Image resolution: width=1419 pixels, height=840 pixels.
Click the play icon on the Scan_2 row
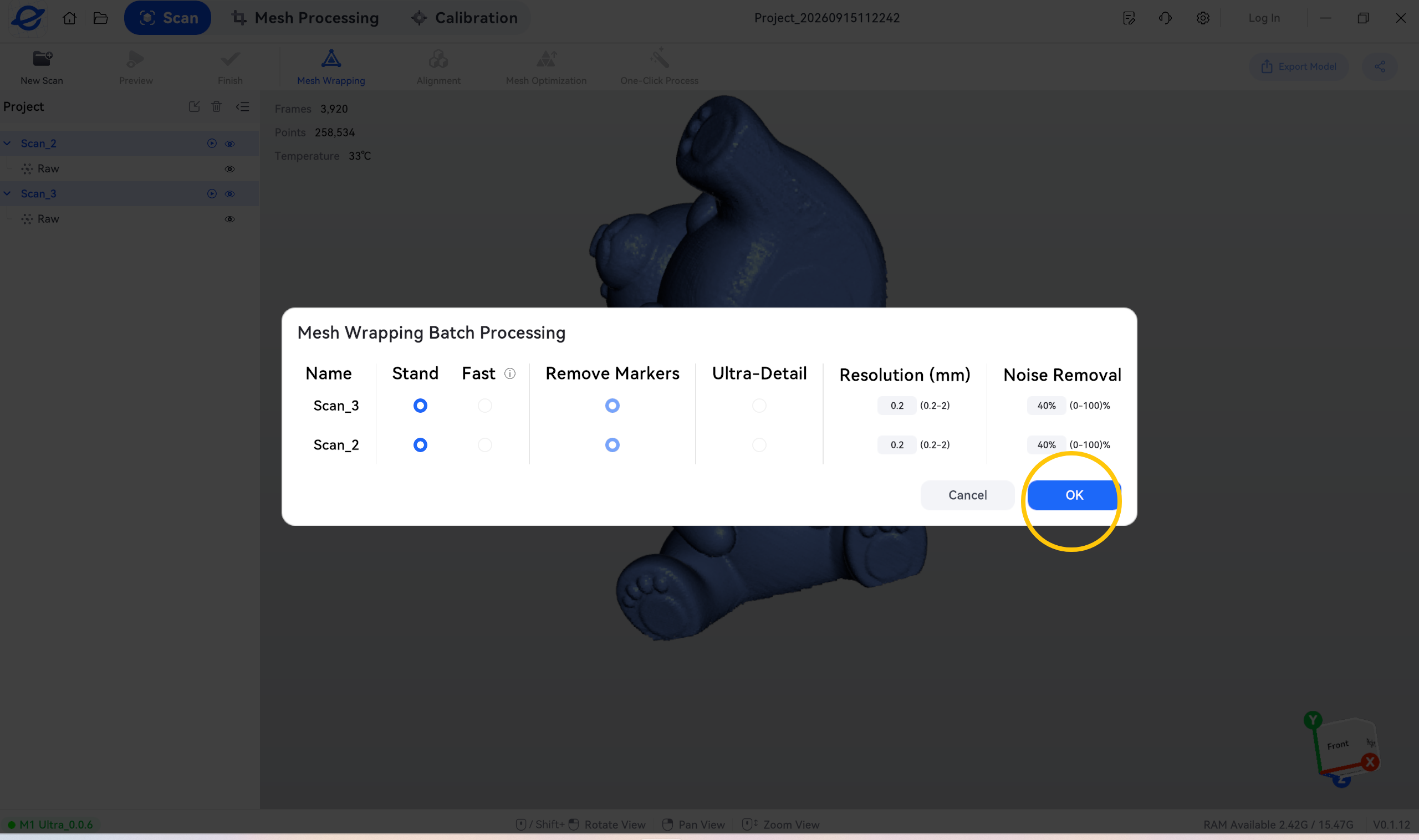click(x=212, y=143)
